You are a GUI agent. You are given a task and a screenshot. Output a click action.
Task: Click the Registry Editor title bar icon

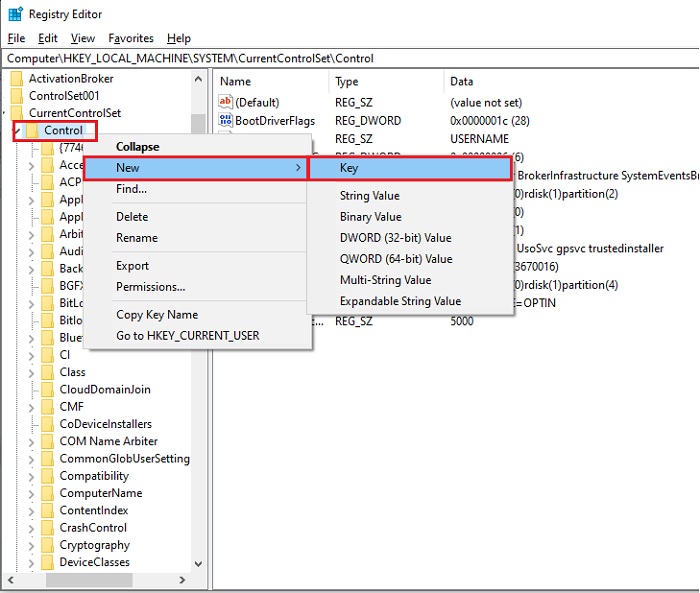click(x=15, y=14)
